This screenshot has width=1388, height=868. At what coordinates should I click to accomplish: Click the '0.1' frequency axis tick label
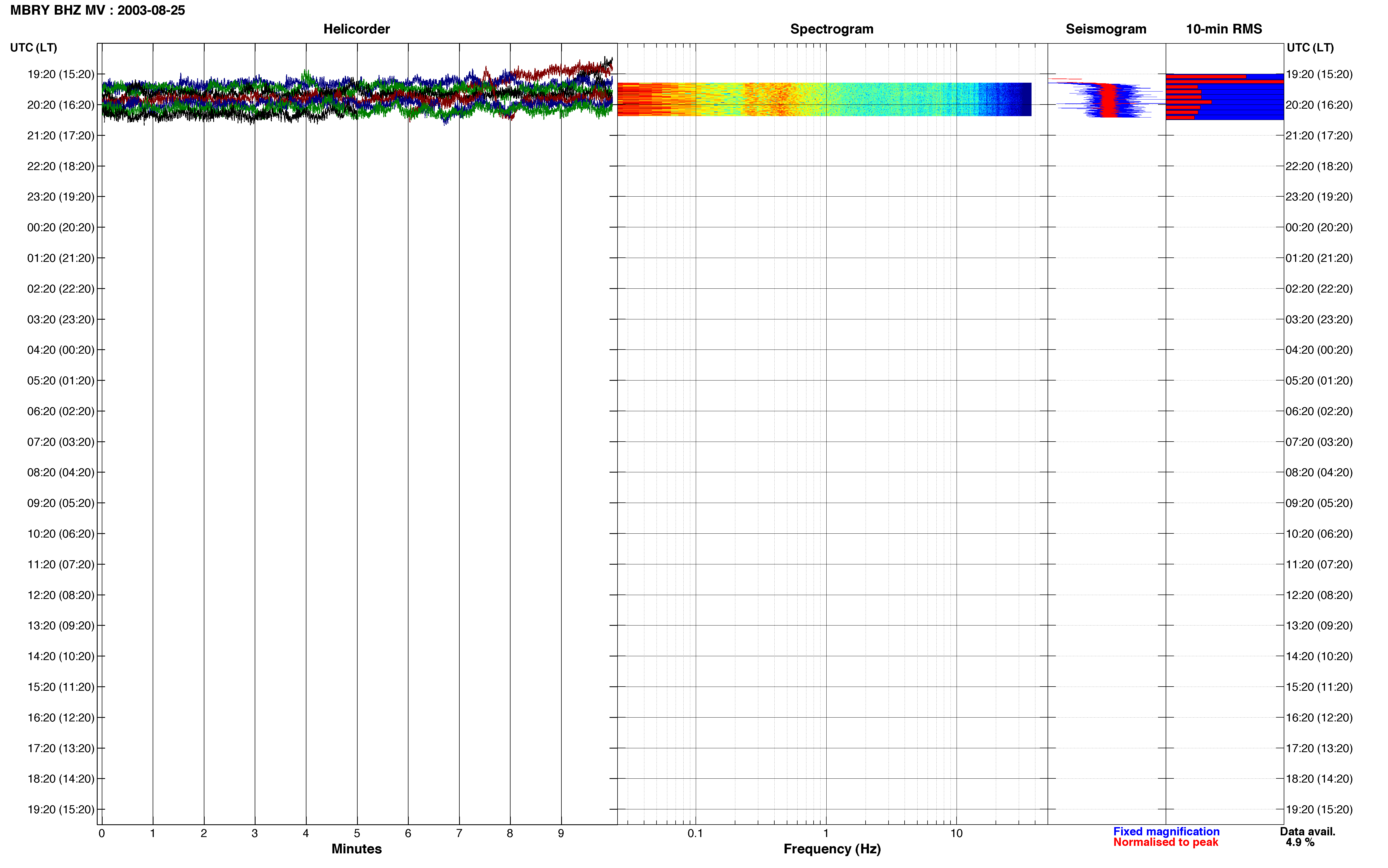695,833
